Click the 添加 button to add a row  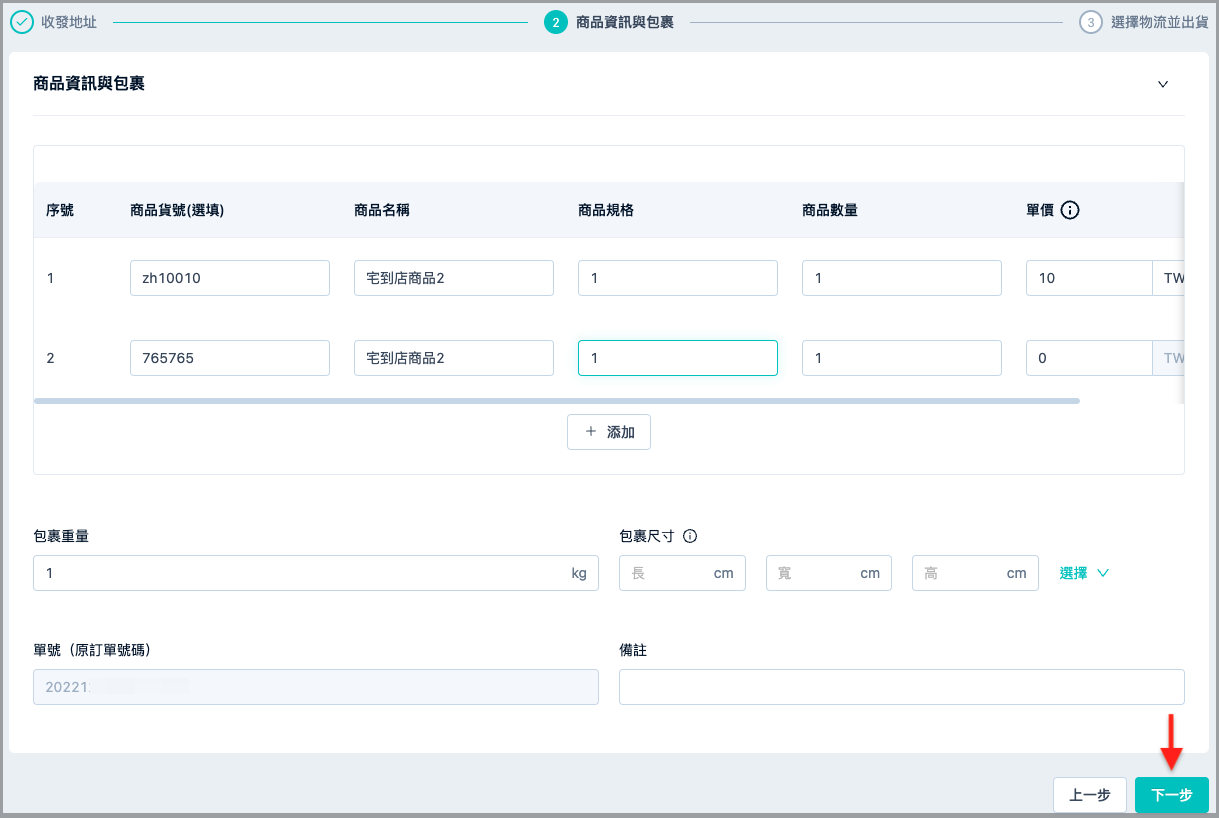[x=609, y=432]
